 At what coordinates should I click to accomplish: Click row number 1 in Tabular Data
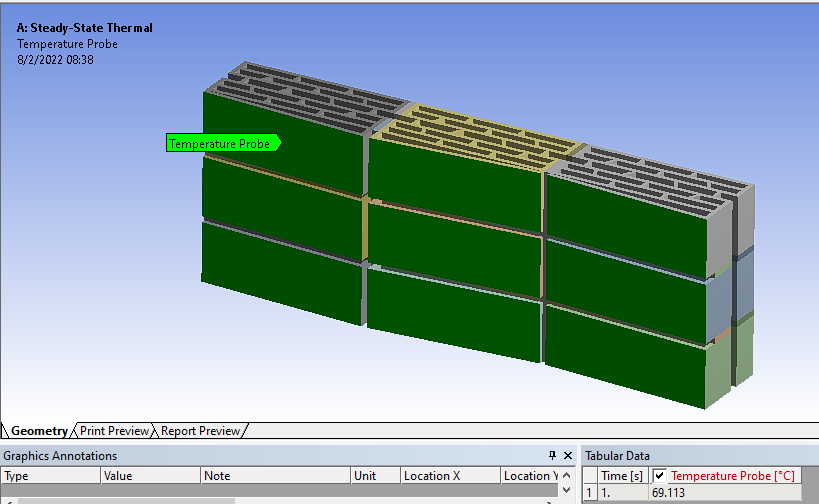pyautogui.click(x=589, y=493)
